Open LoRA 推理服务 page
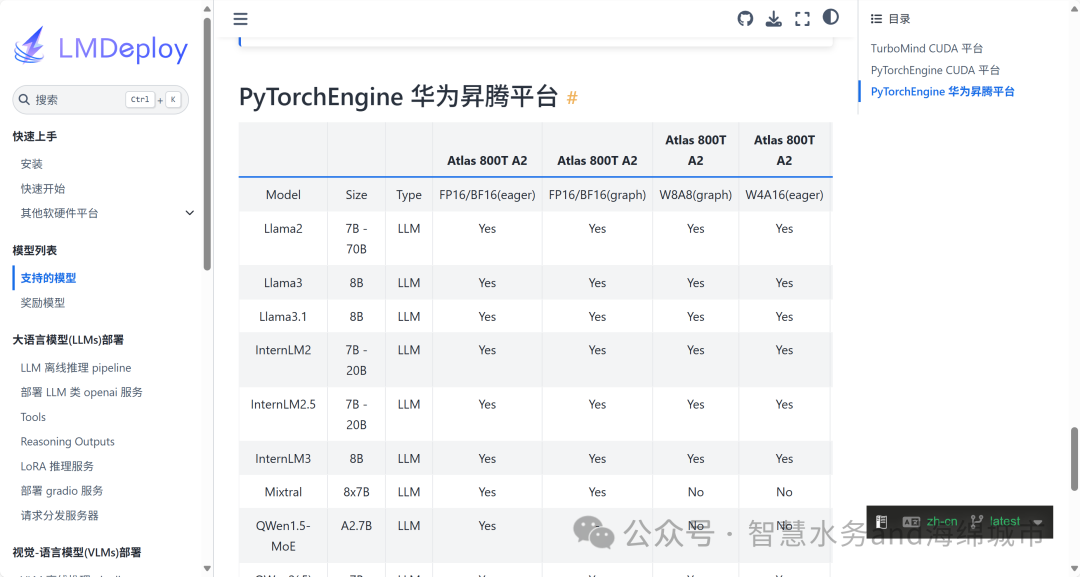The image size is (1080, 577). pos(57,466)
